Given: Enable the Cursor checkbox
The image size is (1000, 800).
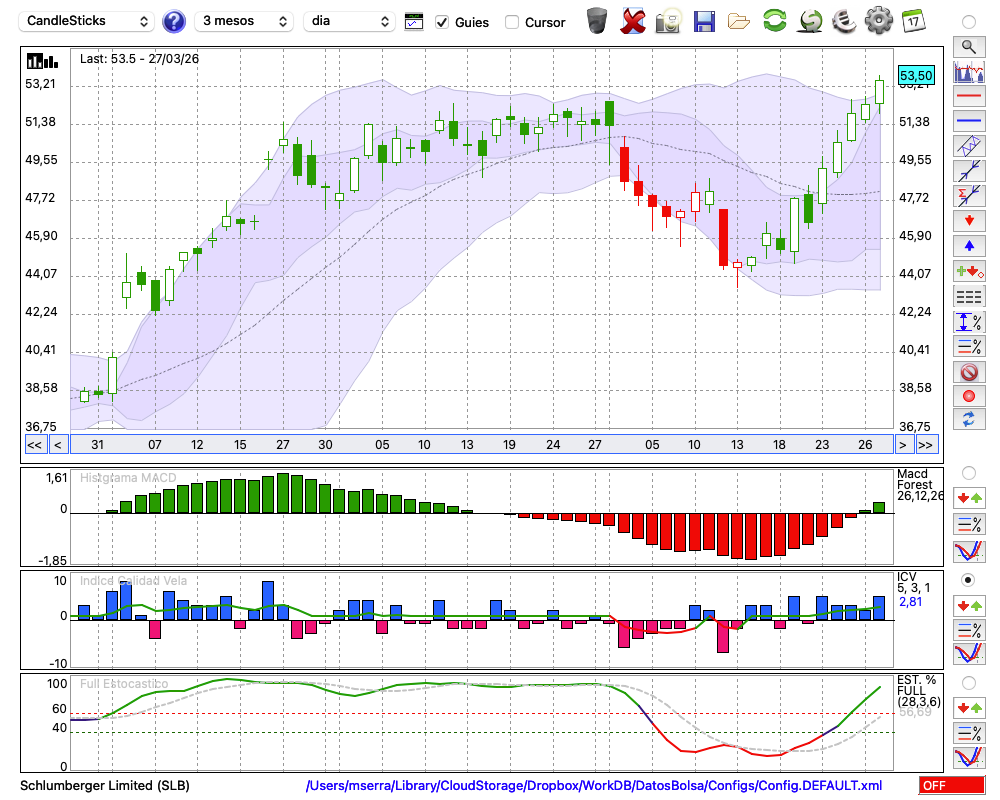Looking at the screenshot, I should (x=511, y=22).
